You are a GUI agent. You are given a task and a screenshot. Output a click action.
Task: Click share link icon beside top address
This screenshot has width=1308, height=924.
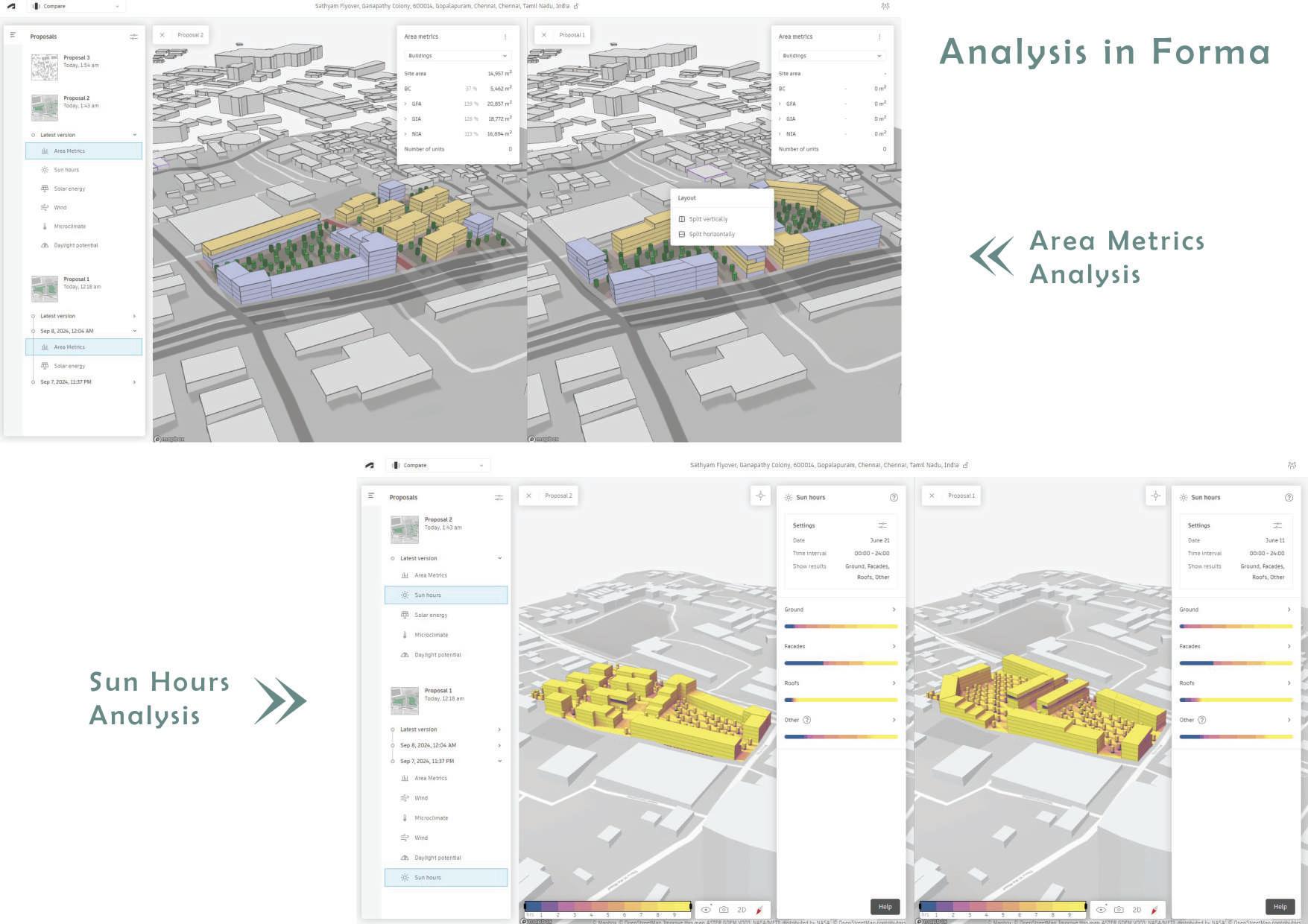pyautogui.click(x=576, y=6)
